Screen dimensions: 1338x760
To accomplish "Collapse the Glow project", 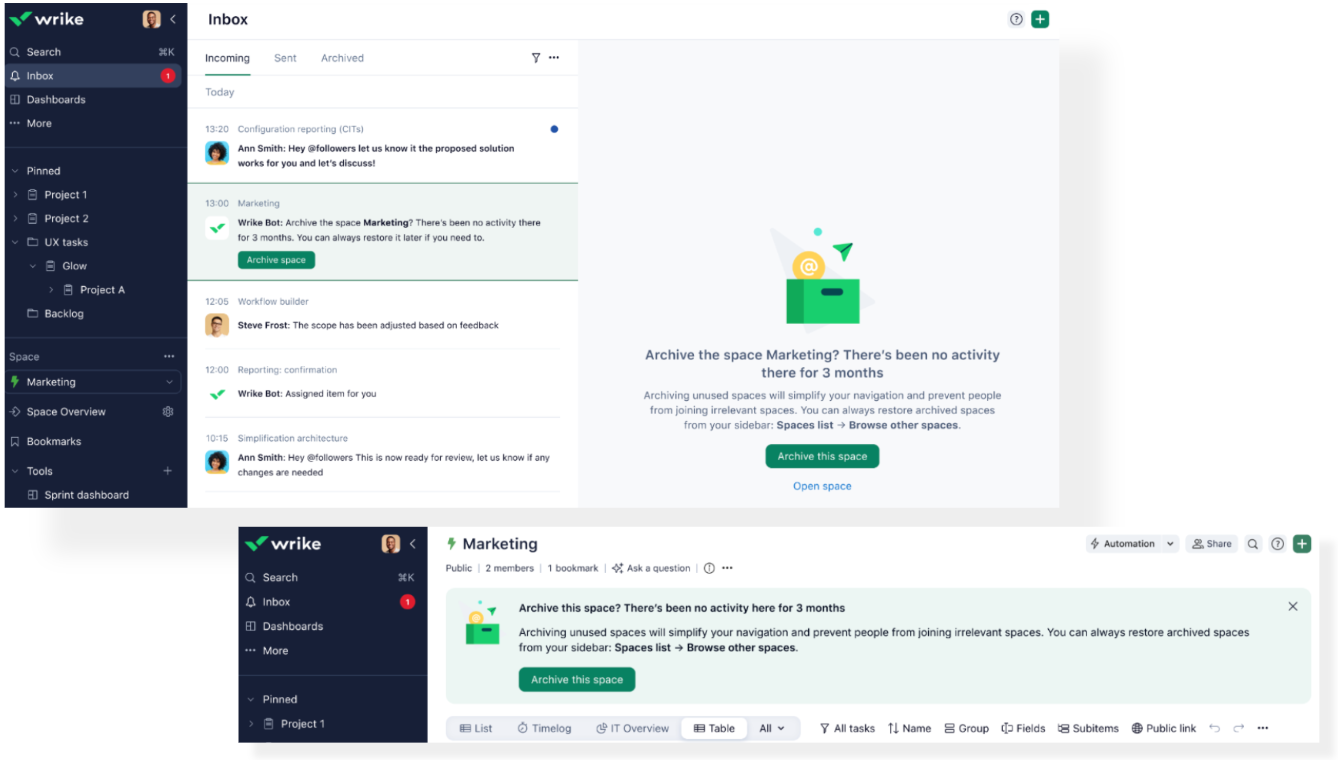I will pyautogui.click(x=33, y=267).
